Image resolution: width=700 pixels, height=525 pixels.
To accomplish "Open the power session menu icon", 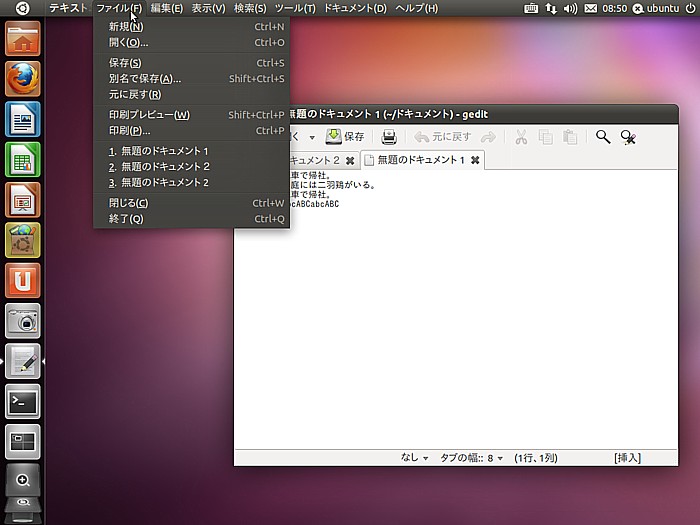I will (x=690, y=8).
